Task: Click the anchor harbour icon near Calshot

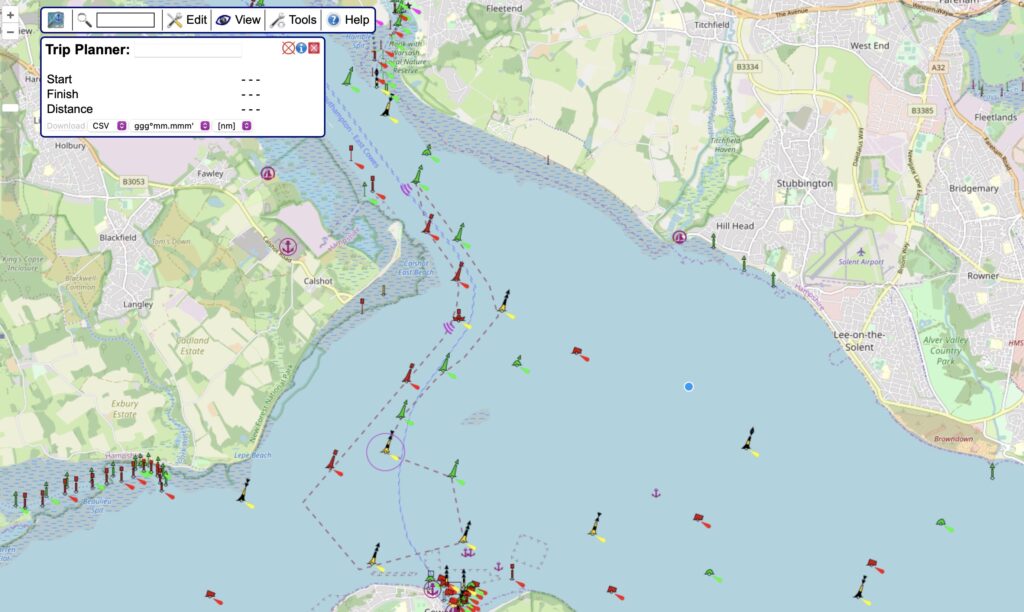Action: [288, 246]
